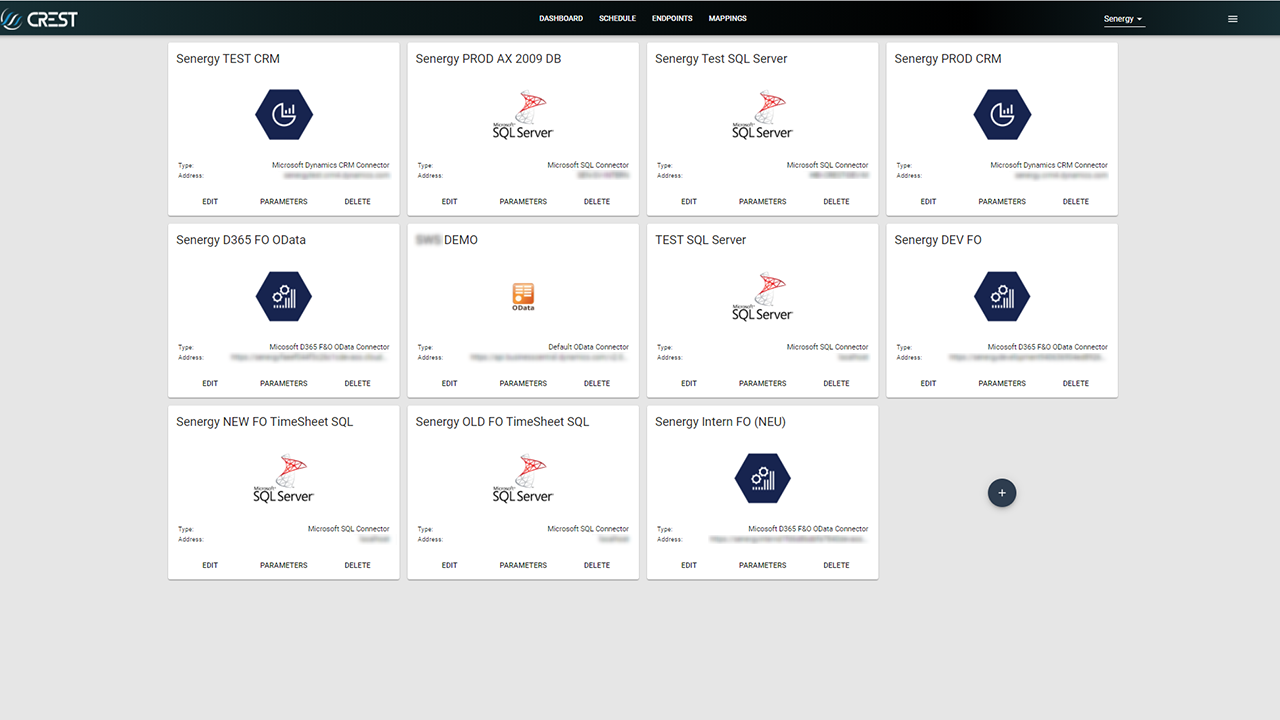Open Parameters for Senergy TEST CRM
1280x720 pixels.
click(x=284, y=201)
